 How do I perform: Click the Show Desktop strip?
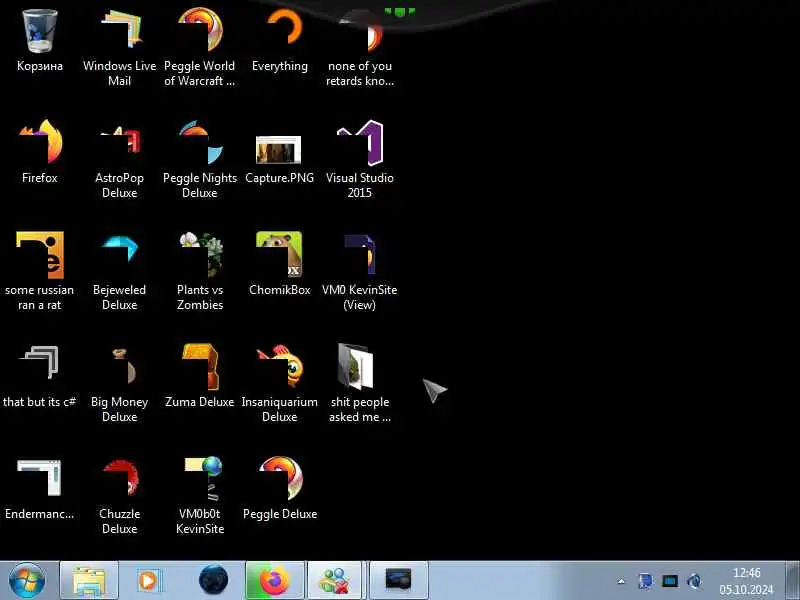[x=792, y=581]
